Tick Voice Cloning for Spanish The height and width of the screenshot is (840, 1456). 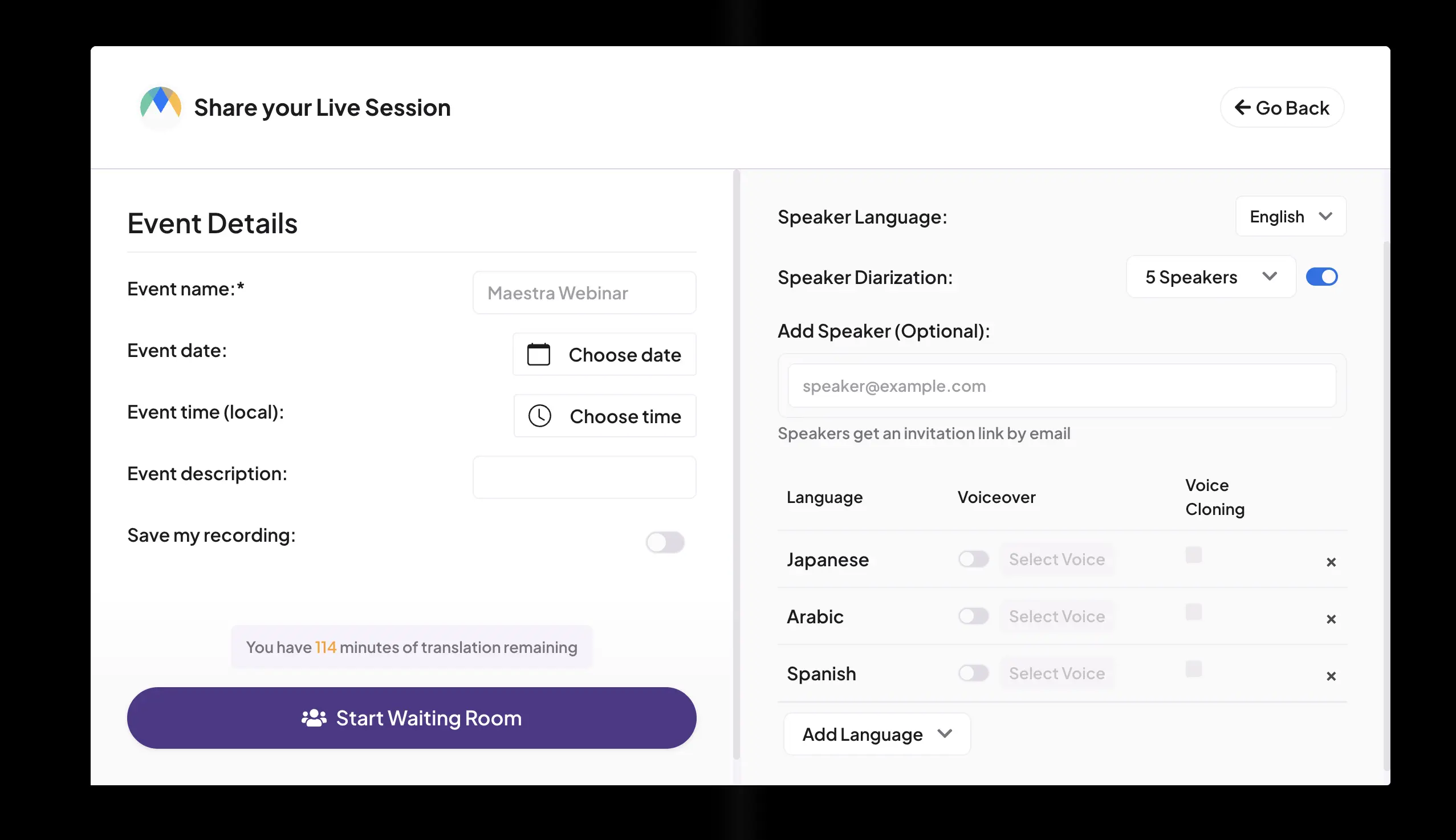[x=1193, y=669]
